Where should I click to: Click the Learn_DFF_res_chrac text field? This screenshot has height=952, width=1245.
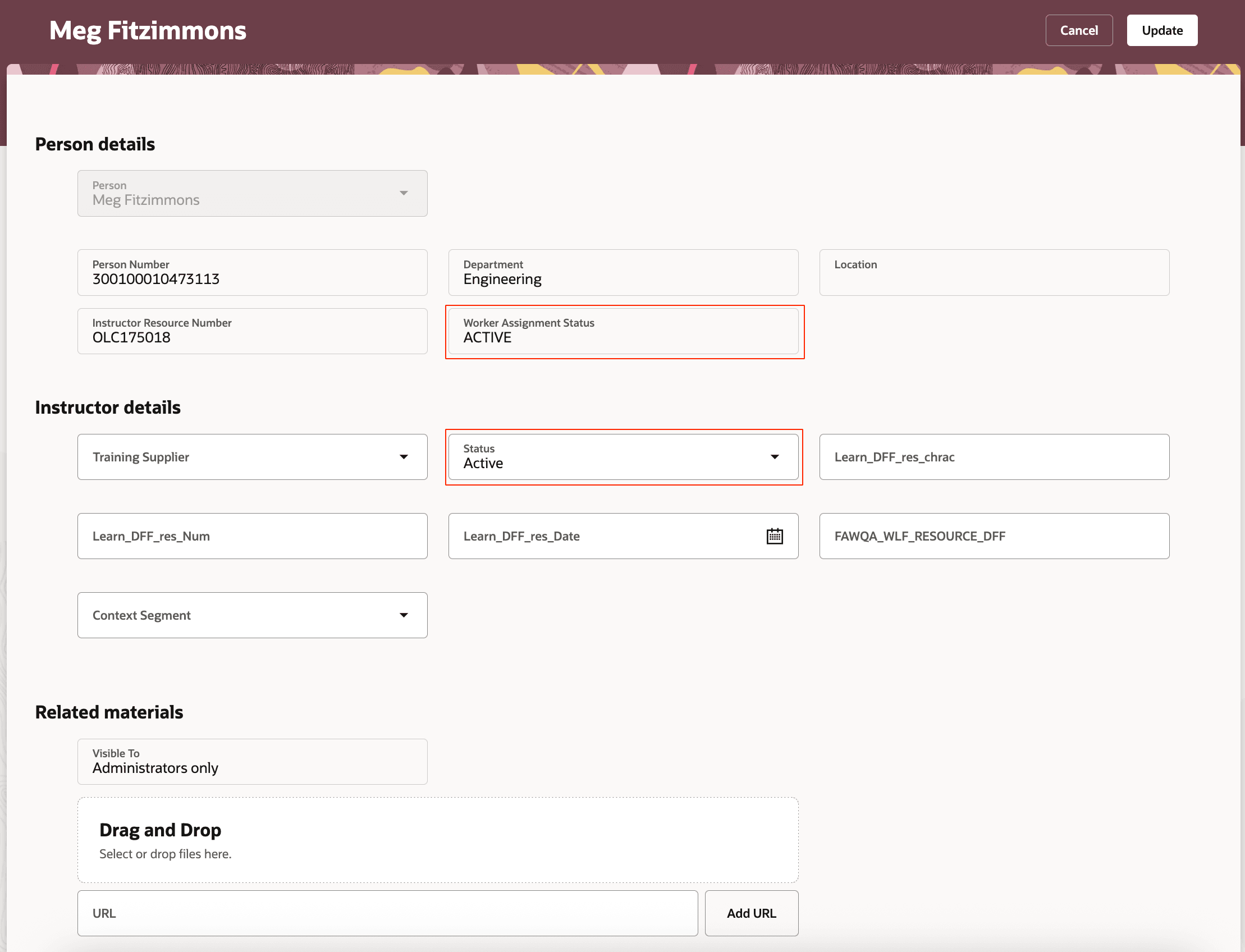994,457
